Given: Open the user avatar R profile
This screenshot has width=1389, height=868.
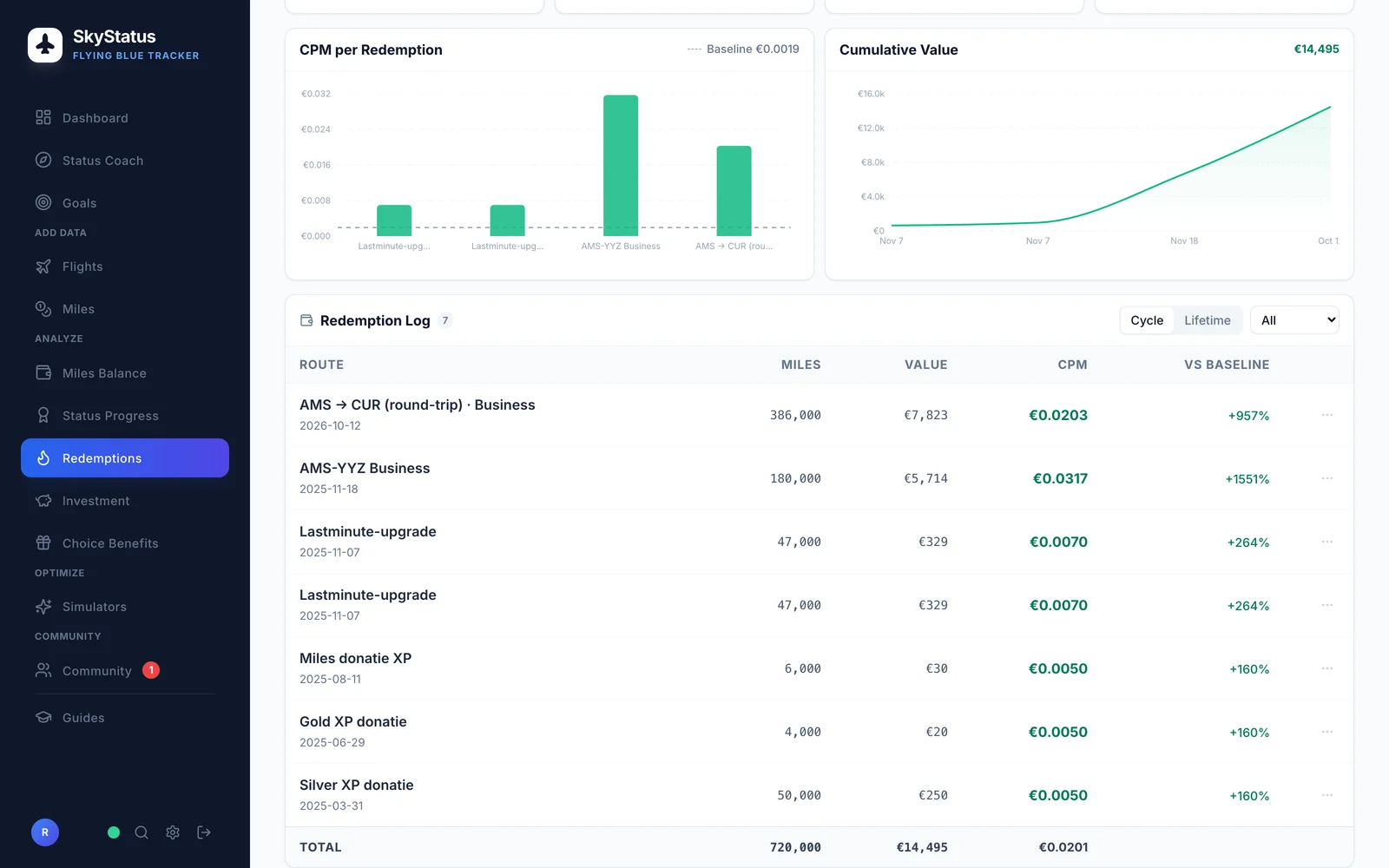Looking at the screenshot, I should click(x=45, y=832).
